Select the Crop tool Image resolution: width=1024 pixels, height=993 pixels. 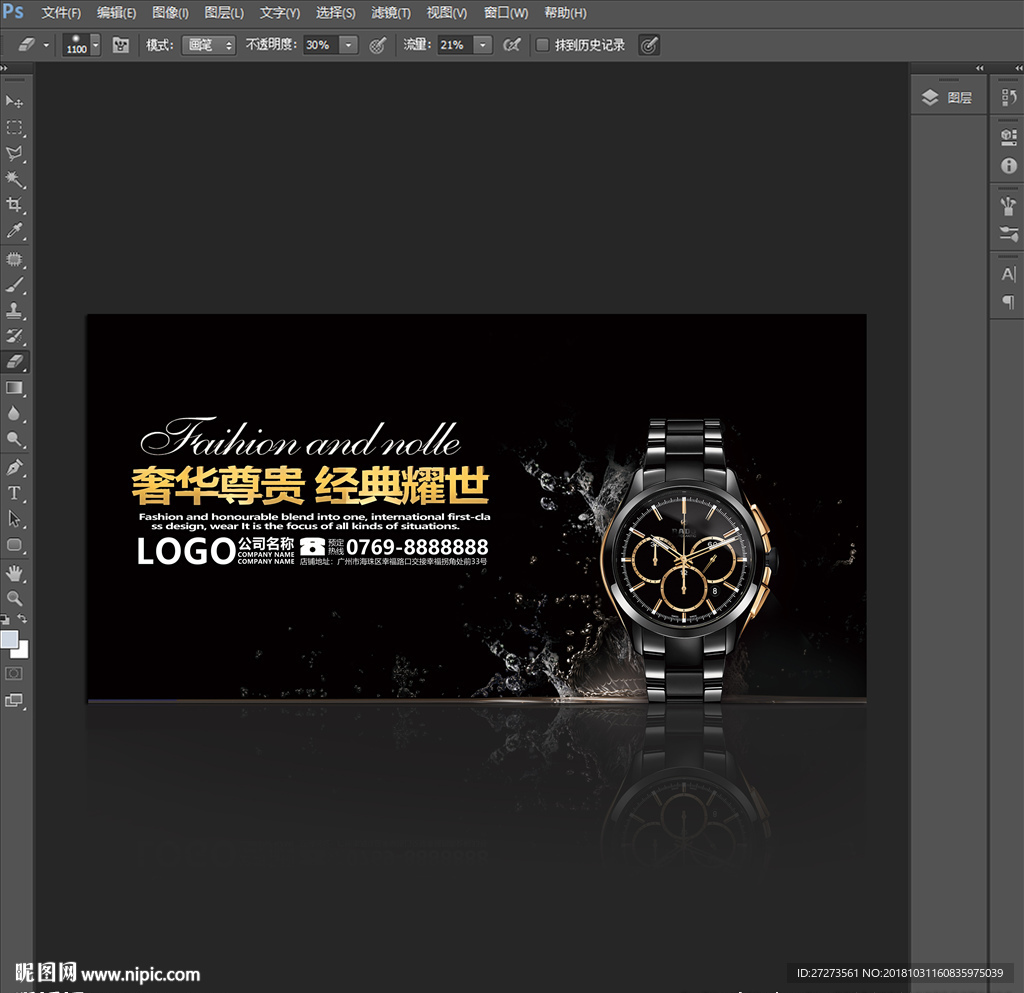(x=14, y=205)
